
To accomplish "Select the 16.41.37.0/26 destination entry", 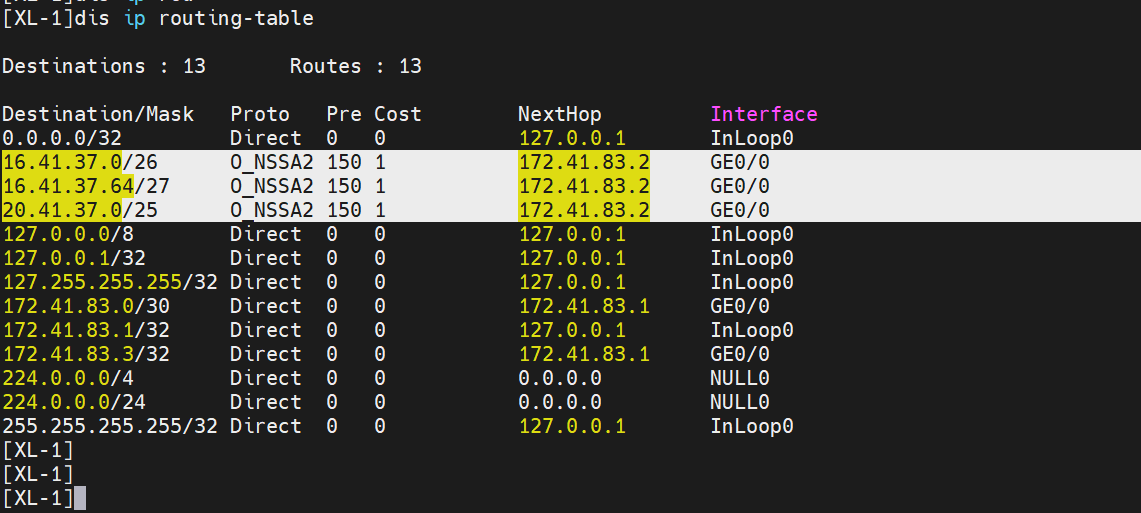I will point(74,162).
